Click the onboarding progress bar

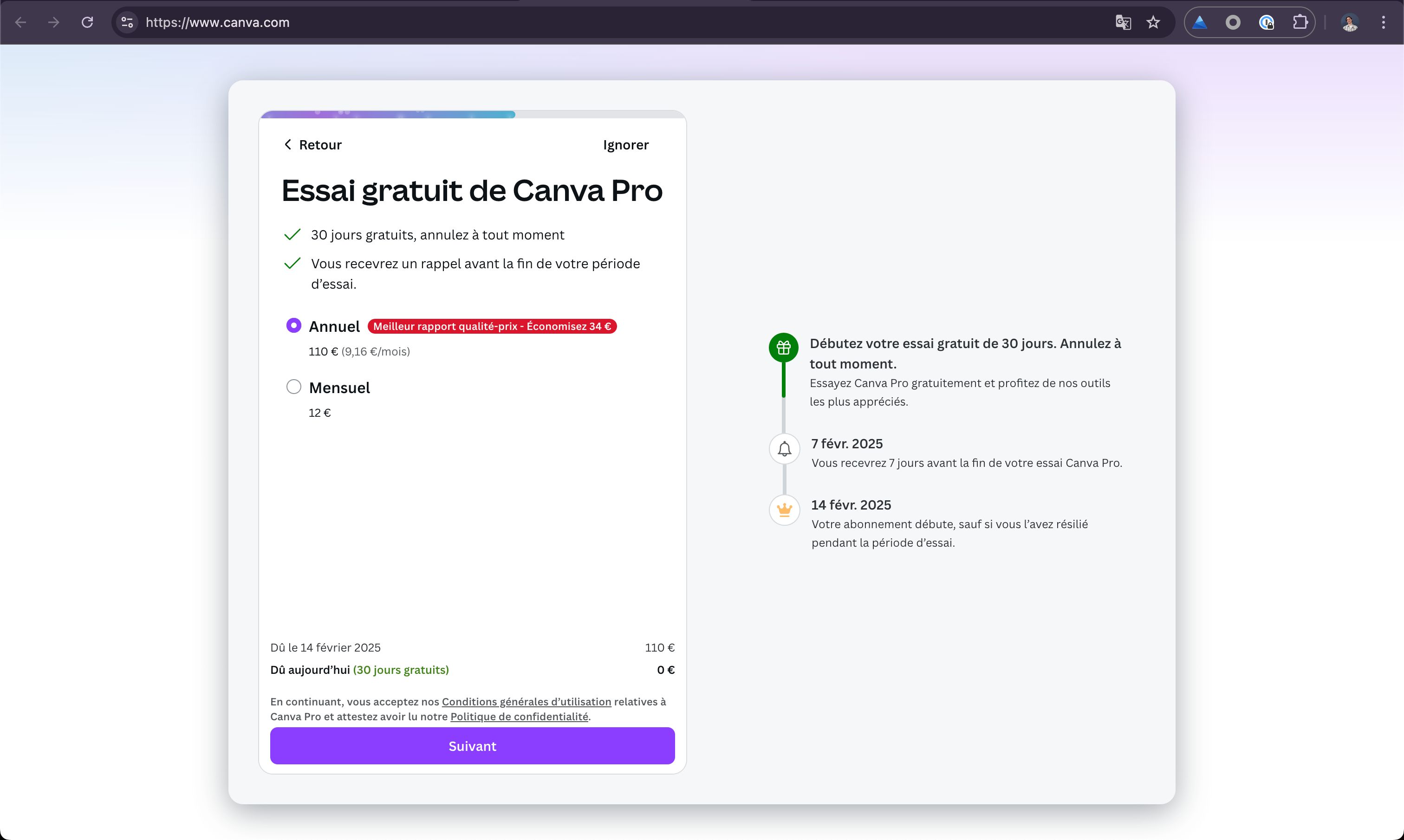pyautogui.click(x=473, y=114)
